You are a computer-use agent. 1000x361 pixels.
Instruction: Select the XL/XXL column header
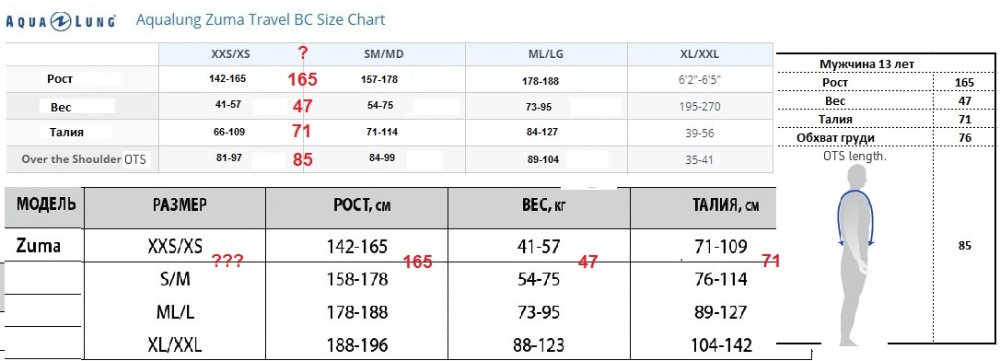(x=700, y=55)
